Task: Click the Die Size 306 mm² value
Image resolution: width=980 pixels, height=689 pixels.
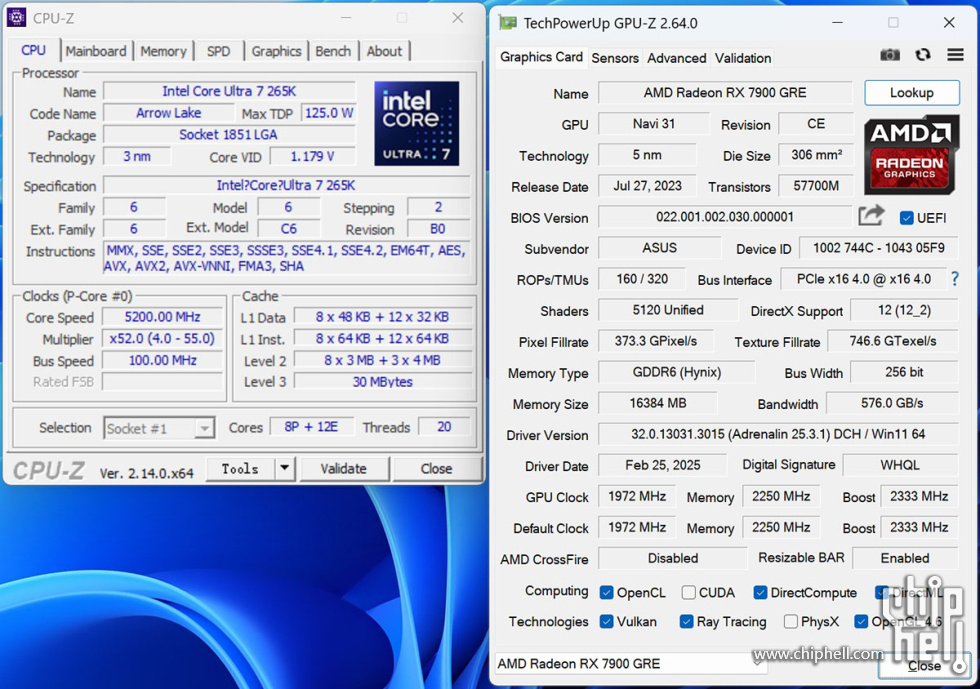Action: pyautogui.click(x=816, y=154)
